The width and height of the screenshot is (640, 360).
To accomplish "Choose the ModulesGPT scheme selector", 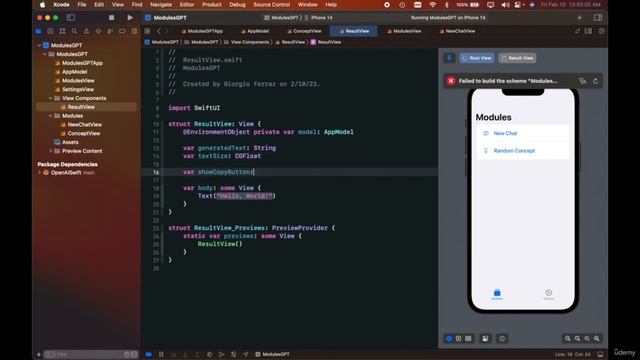I will (281, 18).
